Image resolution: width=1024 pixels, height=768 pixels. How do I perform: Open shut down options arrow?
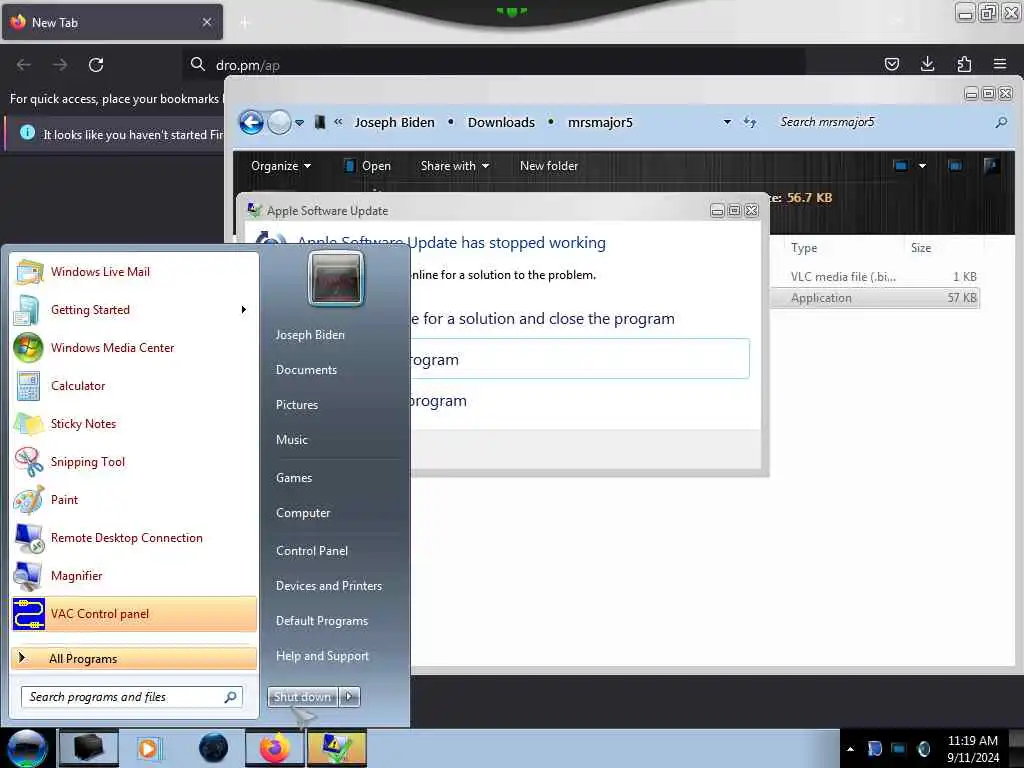(349, 697)
